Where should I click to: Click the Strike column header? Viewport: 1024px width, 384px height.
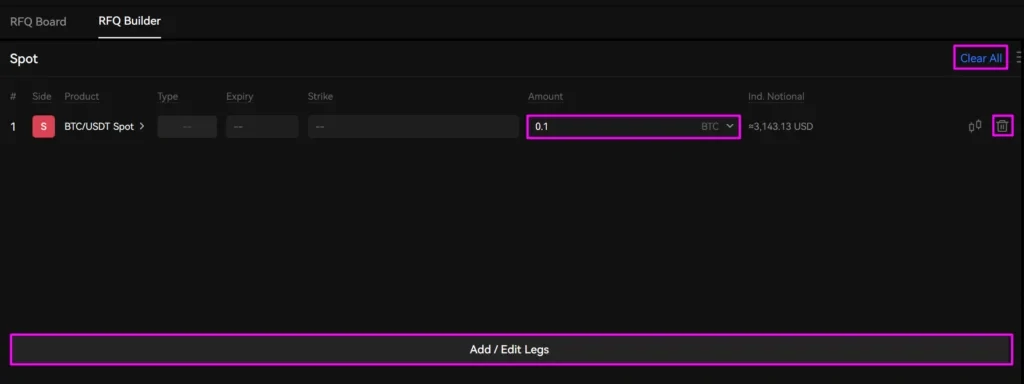320,97
